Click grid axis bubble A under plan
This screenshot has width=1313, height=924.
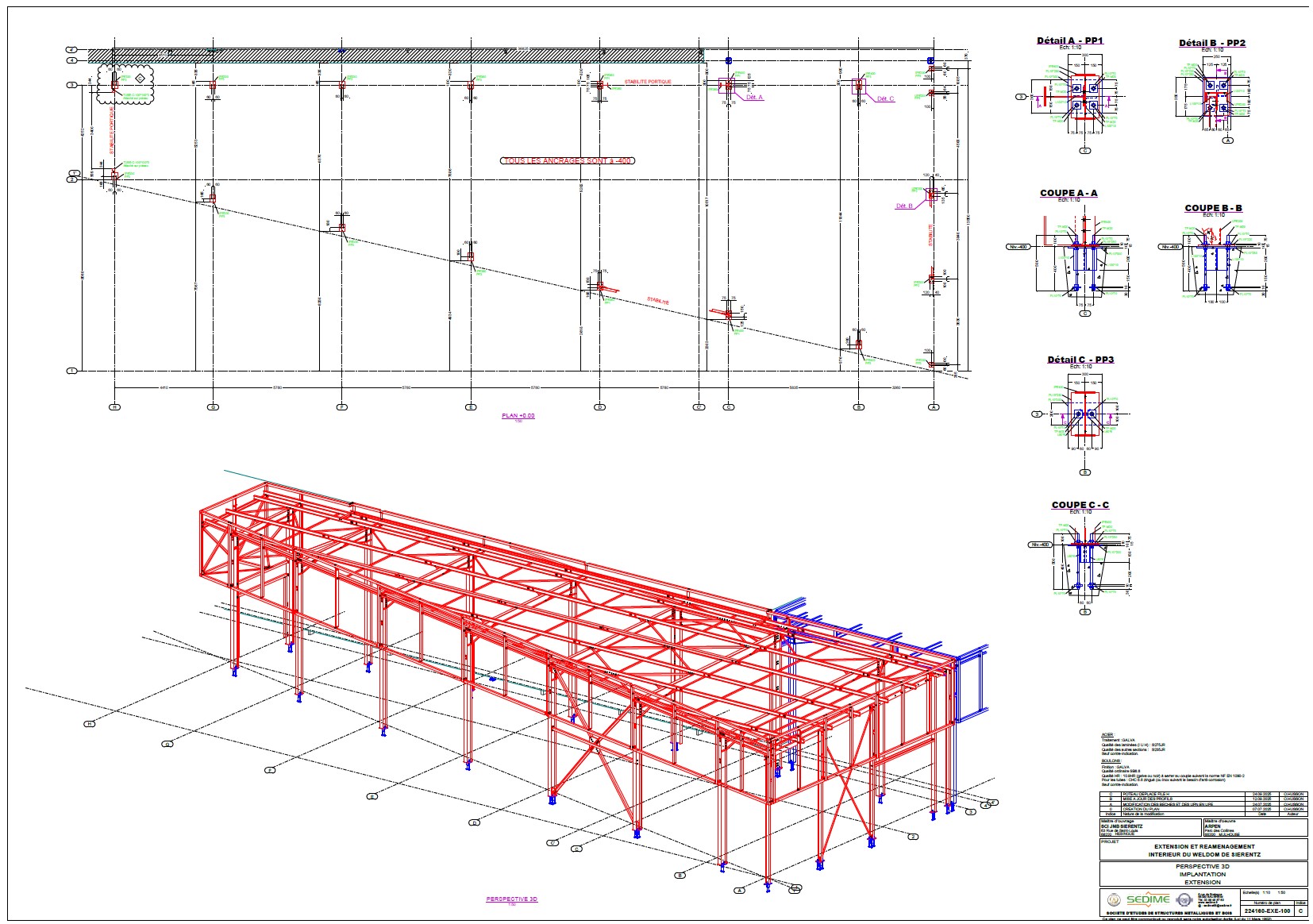click(x=934, y=407)
